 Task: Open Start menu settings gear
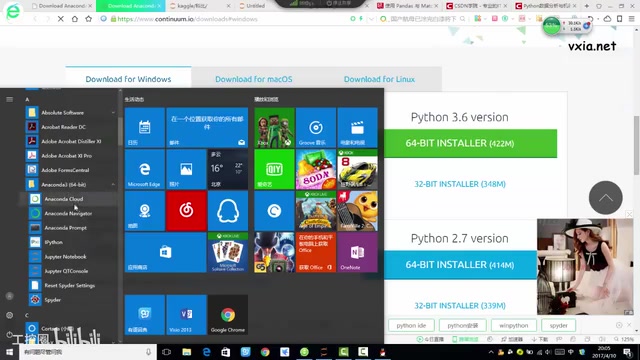coord(9,315)
